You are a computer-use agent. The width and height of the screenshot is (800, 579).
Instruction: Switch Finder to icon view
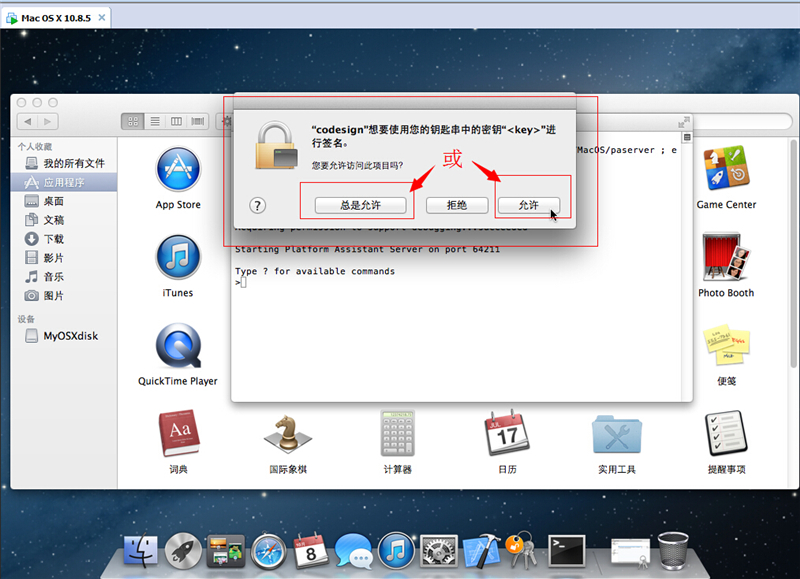[133, 121]
